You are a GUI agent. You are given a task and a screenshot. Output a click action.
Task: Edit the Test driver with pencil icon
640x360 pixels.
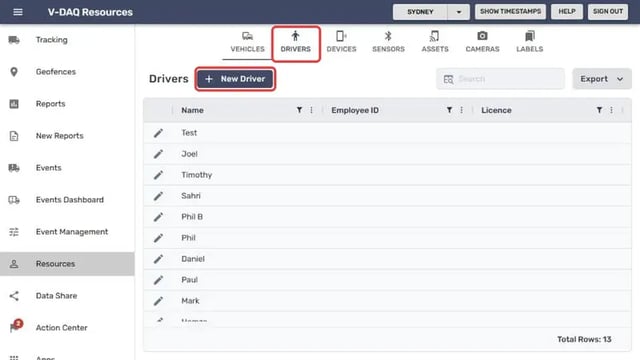click(158, 133)
